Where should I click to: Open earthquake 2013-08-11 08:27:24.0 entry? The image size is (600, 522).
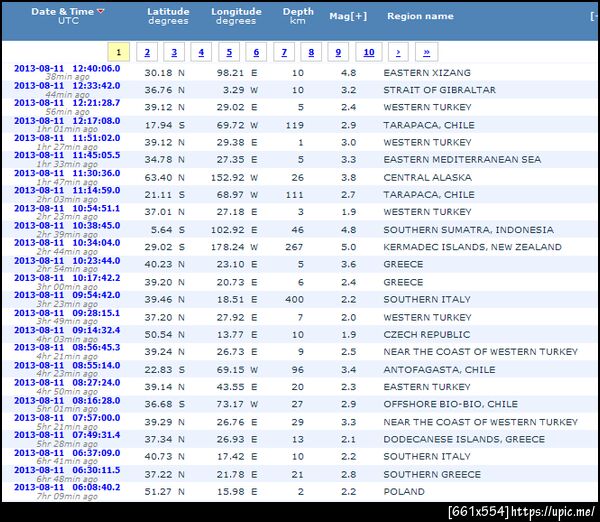pos(67,383)
